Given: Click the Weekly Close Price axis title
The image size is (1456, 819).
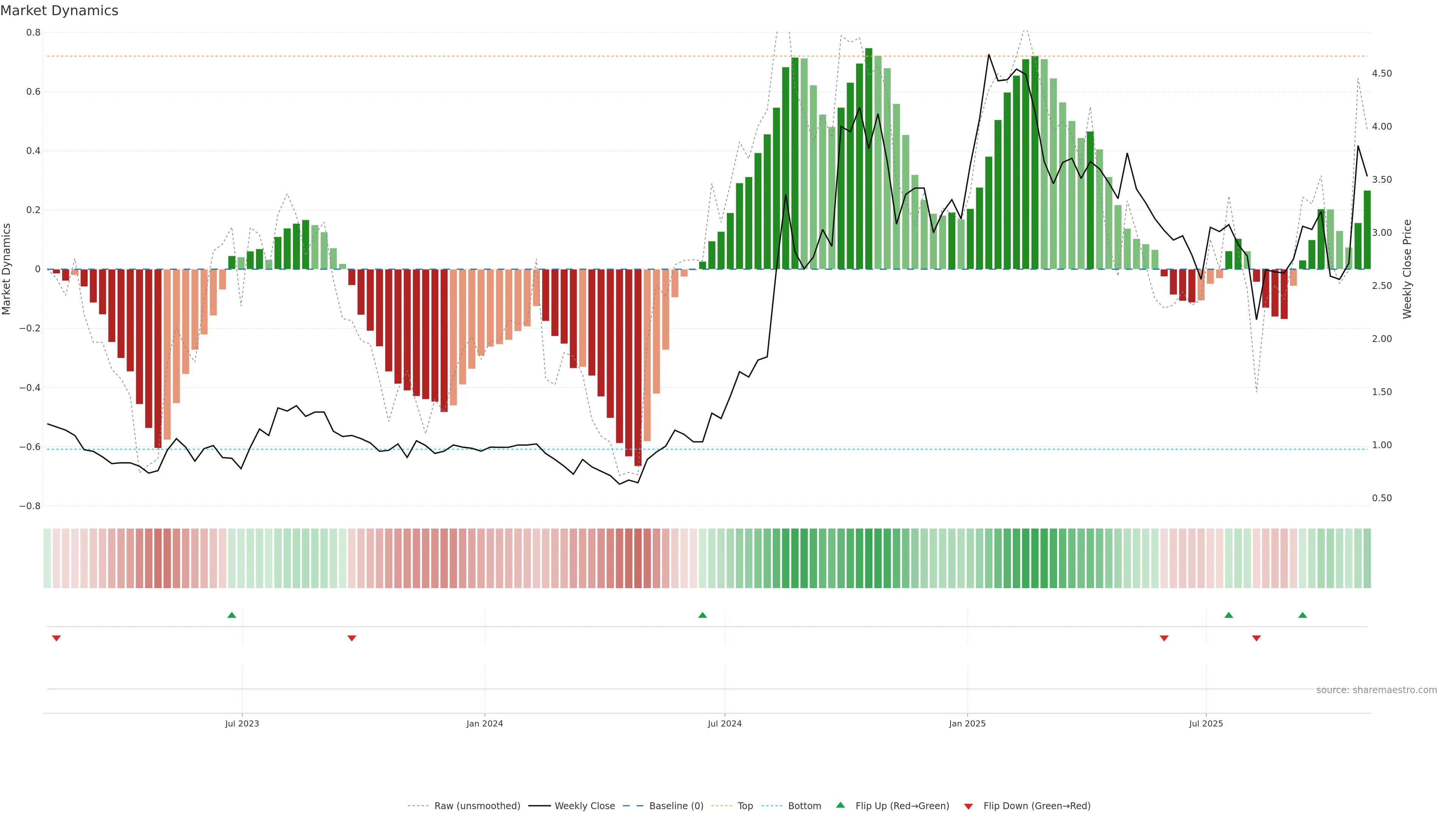Looking at the screenshot, I should point(1407,269).
